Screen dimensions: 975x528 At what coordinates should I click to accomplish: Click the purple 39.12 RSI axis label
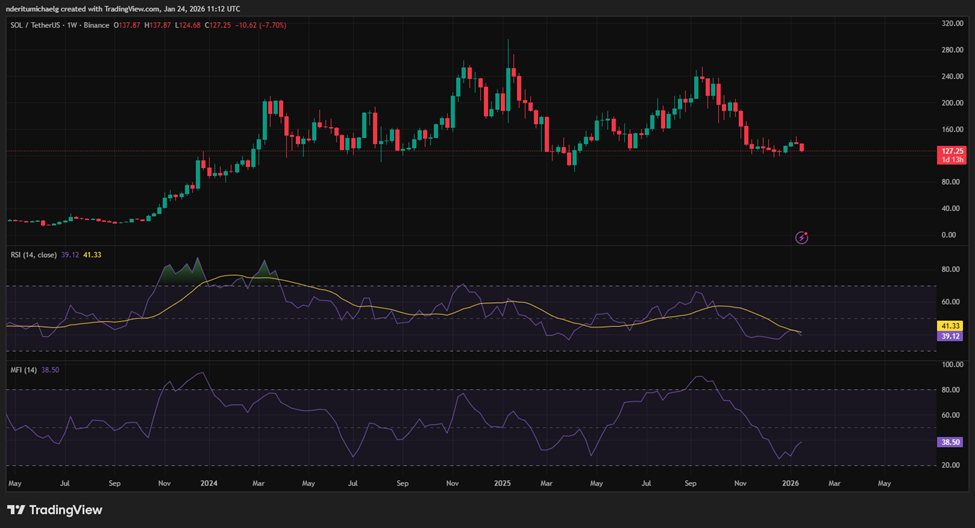pos(951,336)
